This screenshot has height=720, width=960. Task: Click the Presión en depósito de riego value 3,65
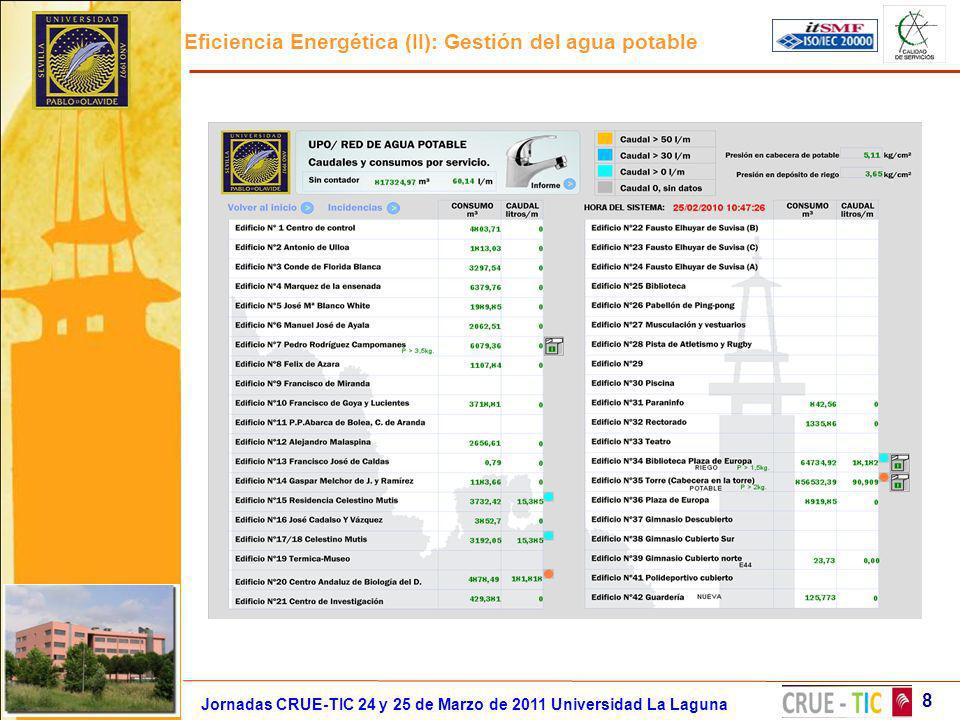coord(874,174)
